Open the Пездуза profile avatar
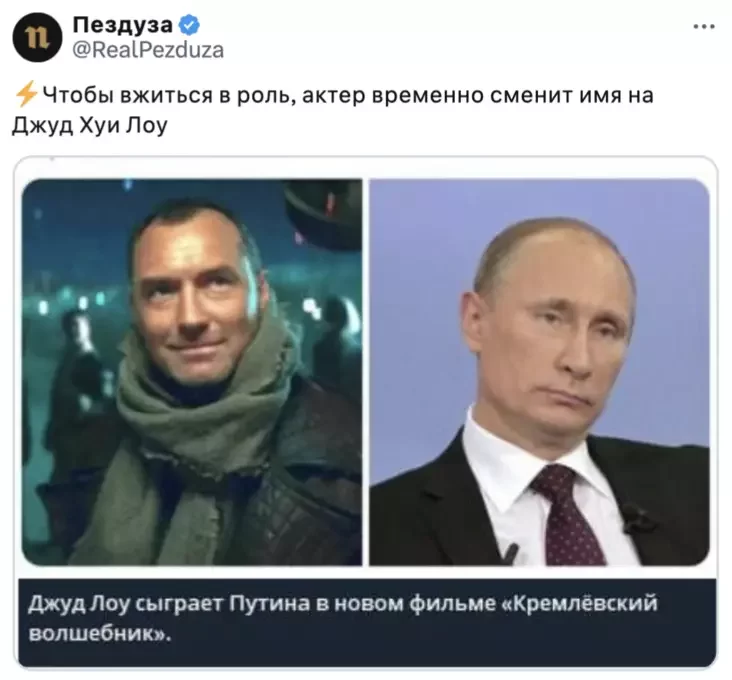Viewport: 732px width, 680px height. (x=37, y=38)
